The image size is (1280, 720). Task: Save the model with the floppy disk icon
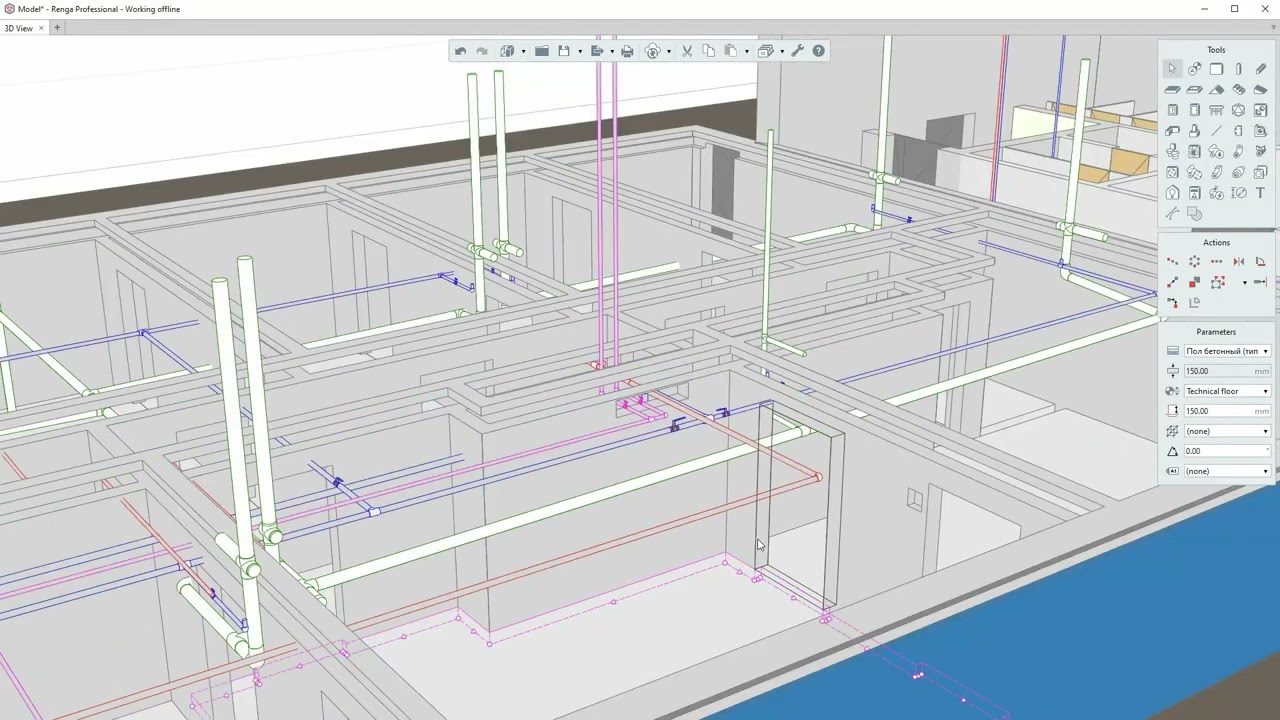[564, 51]
